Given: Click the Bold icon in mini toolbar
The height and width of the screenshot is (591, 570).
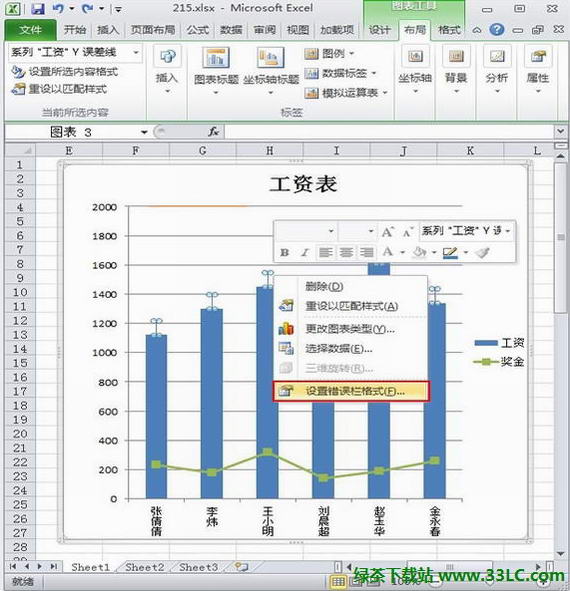Looking at the screenshot, I should [285, 253].
